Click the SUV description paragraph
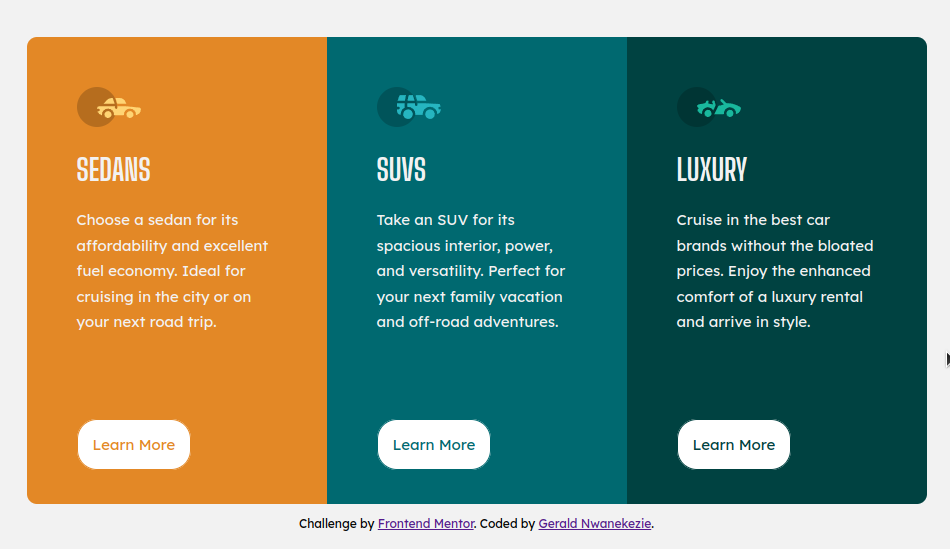The height and width of the screenshot is (549, 950). [471, 271]
